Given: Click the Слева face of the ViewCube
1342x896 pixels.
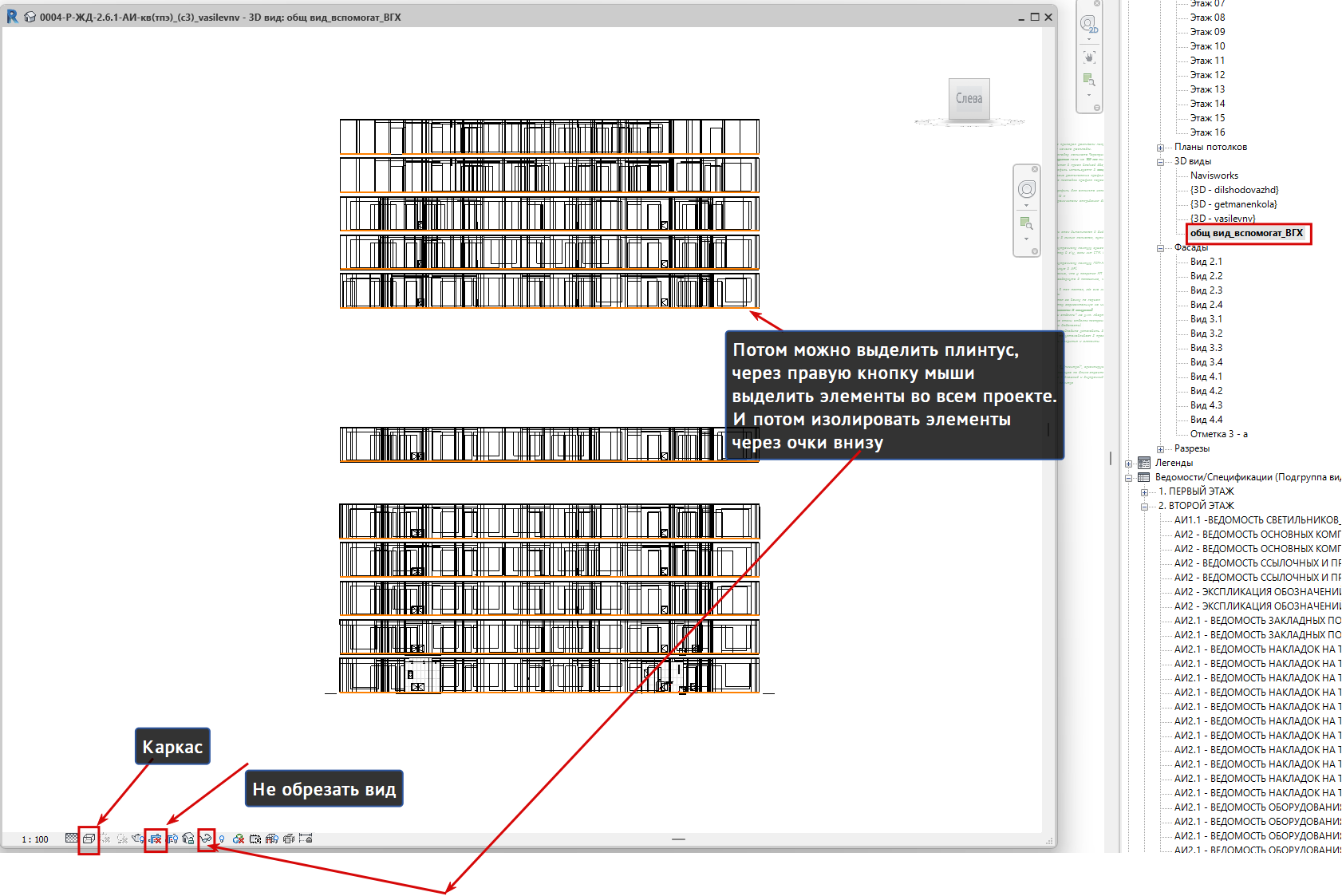Looking at the screenshot, I should click(x=969, y=99).
